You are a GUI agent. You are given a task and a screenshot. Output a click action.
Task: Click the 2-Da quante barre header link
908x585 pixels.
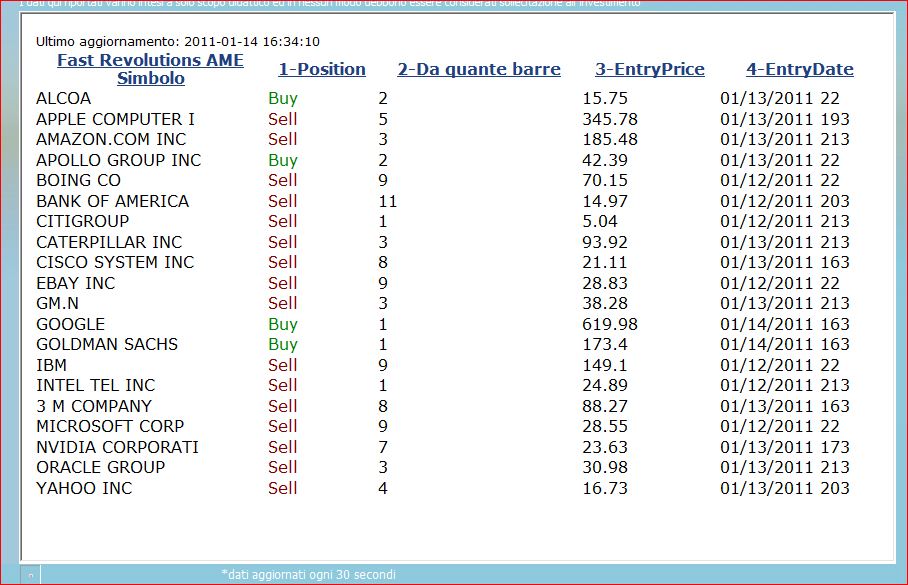click(479, 70)
